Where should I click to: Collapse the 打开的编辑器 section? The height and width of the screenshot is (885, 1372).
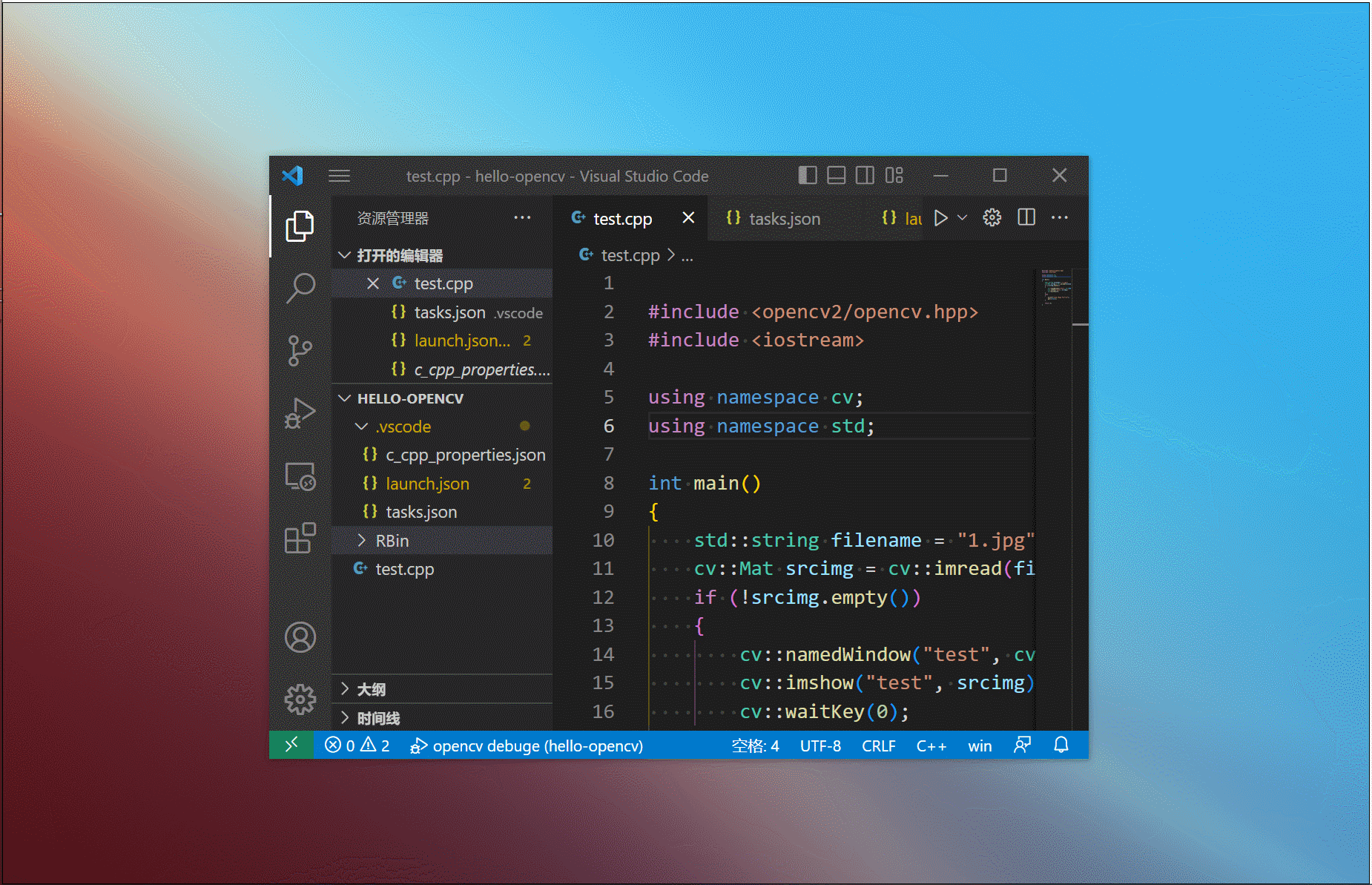pyautogui.click(x=344, y=255)
